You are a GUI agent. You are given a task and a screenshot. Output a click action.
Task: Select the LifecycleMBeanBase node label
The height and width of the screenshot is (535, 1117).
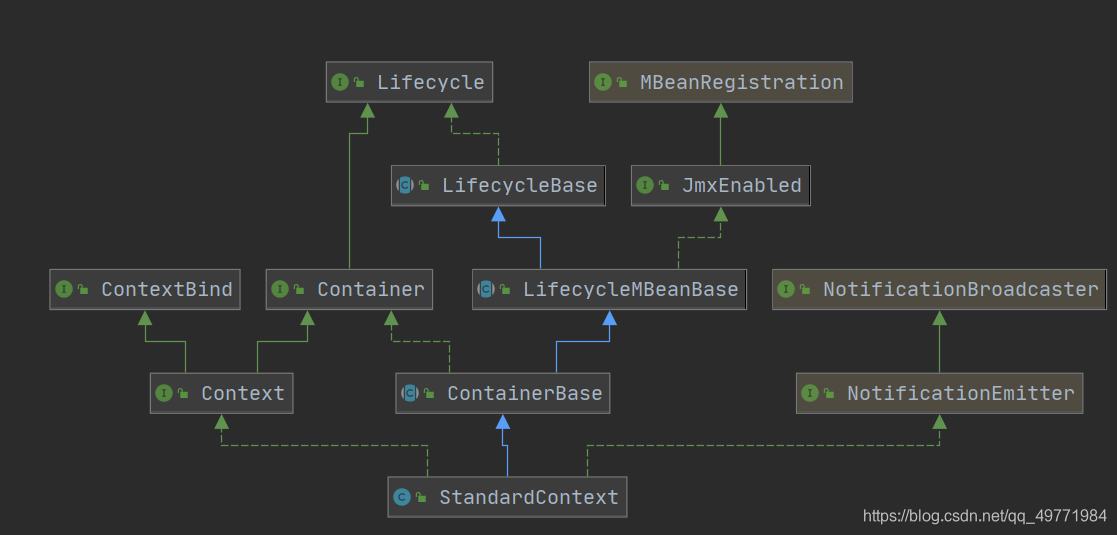point(630,290)
